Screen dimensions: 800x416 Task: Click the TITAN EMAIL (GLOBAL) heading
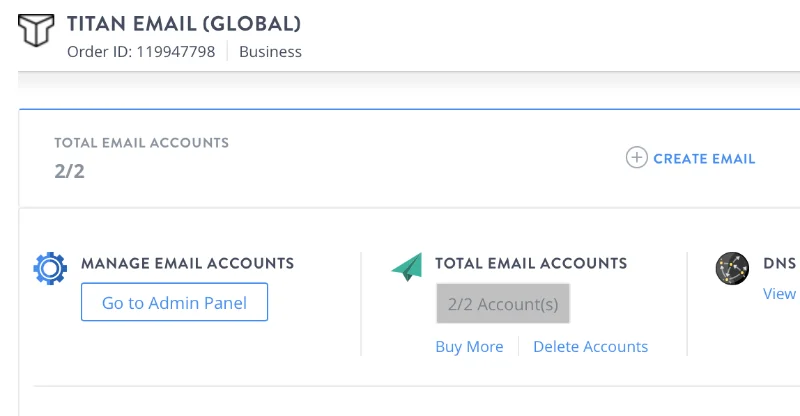tap(184, 23)
